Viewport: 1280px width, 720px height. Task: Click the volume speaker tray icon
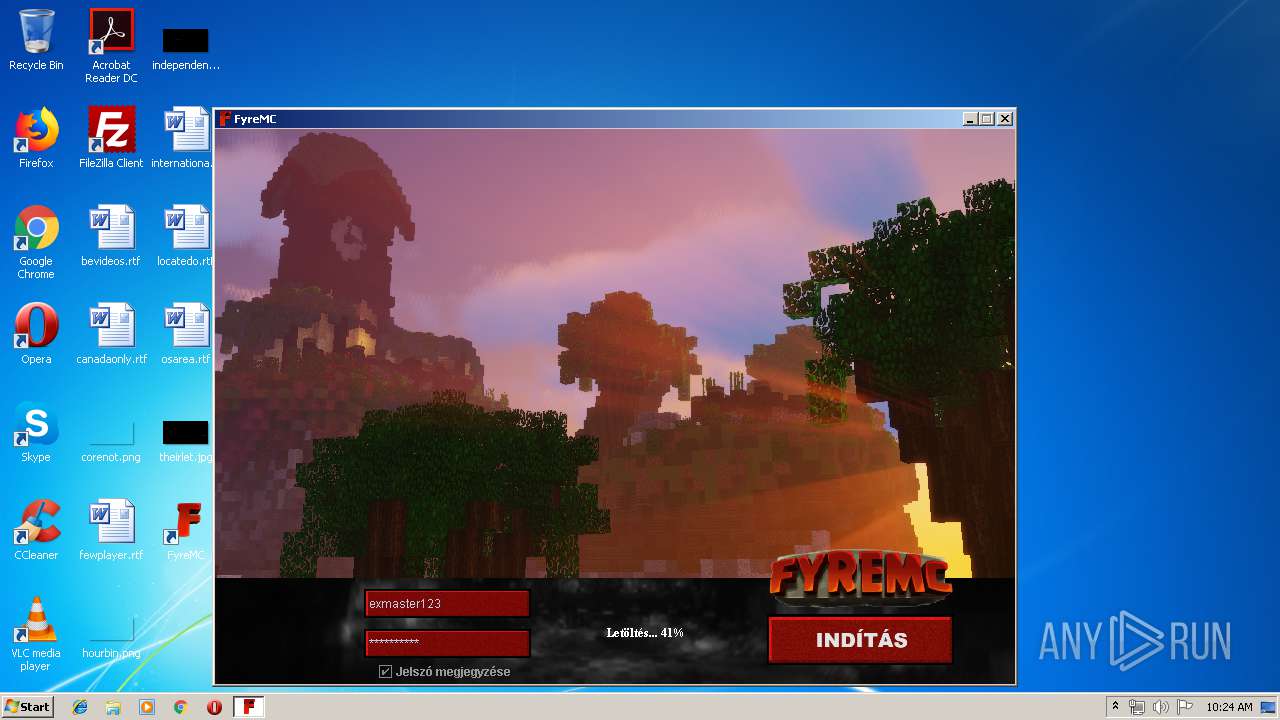click(x=1160, y=707)
